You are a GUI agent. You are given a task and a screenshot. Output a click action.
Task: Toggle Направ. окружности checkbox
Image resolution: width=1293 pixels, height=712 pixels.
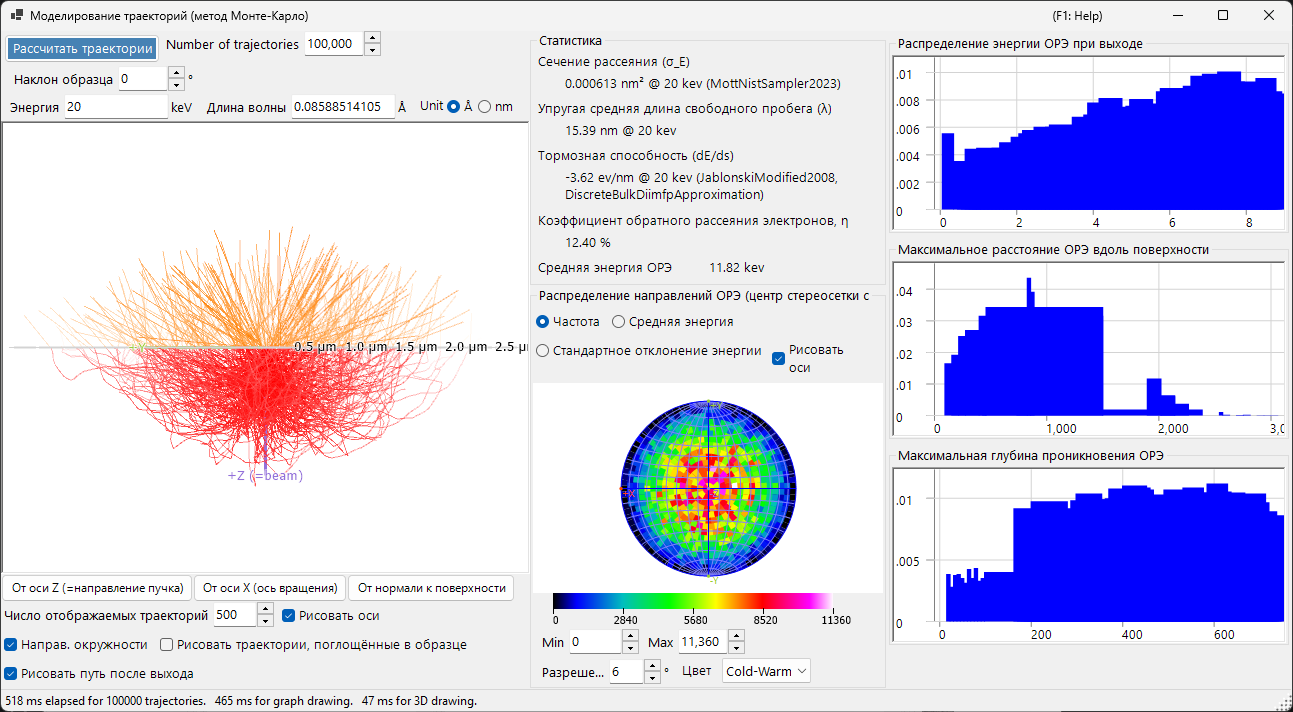tap(12, 645)
